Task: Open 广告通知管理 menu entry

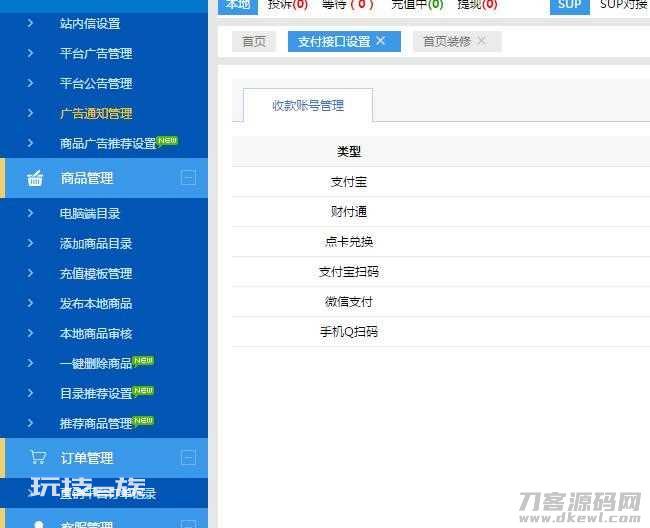Action: click(96, 113)
